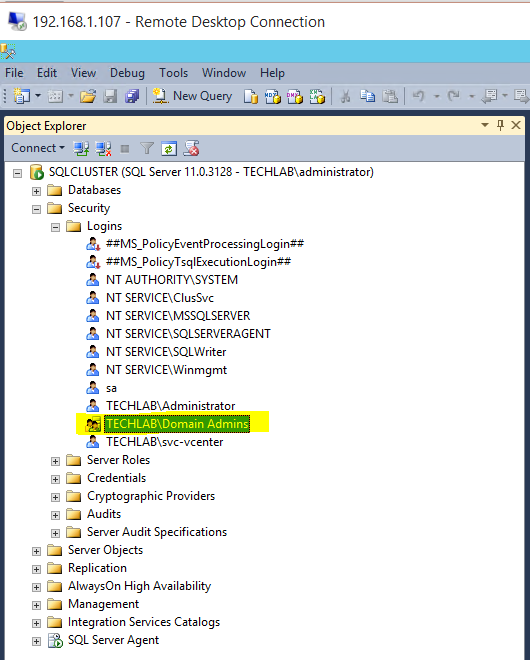This screenshot has height=660, width=530.
Task: Select the SQL Server Agent node
Action: click(113, 640)
